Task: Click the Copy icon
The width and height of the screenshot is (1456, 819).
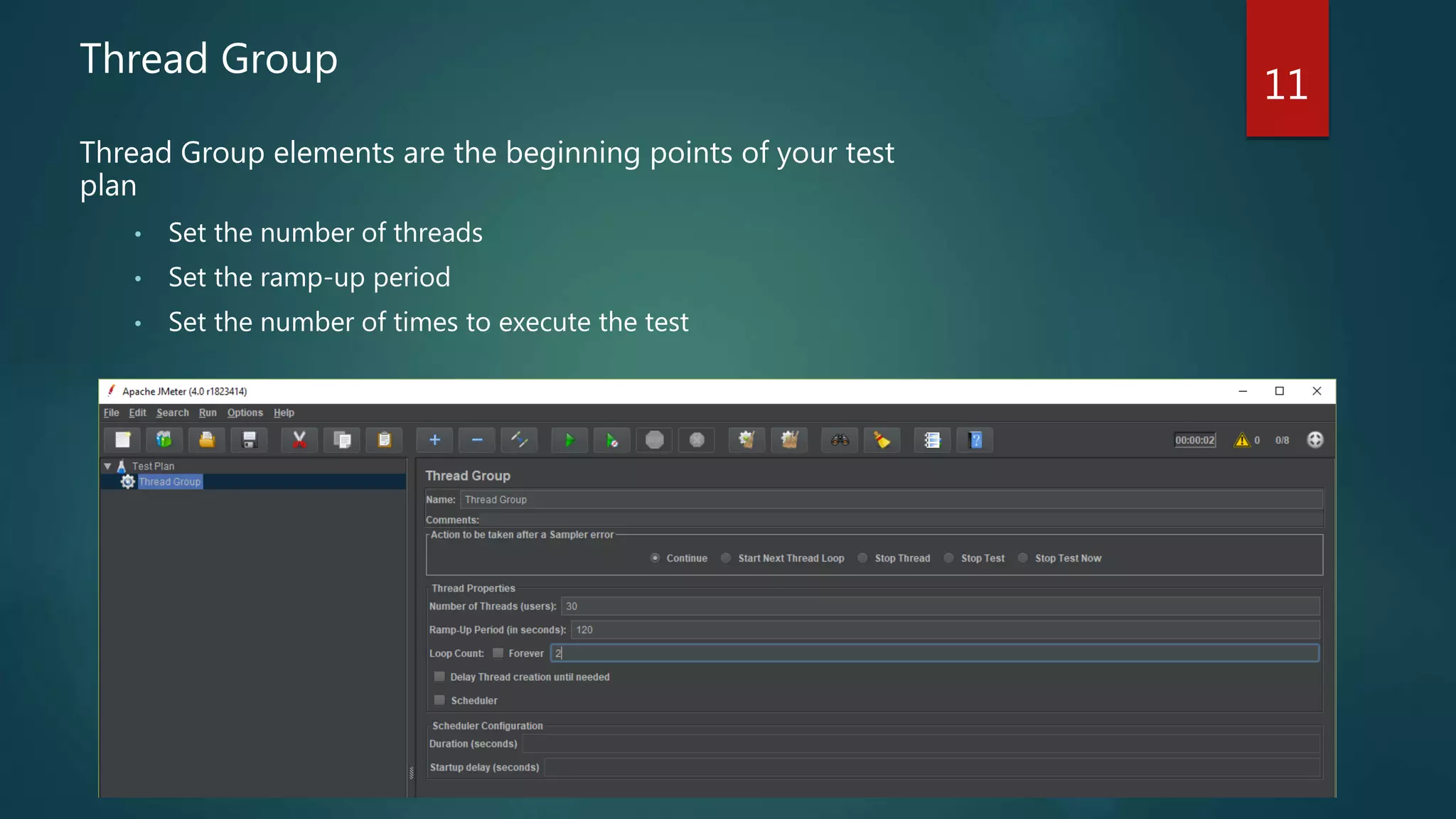Action: pos(342,440)
